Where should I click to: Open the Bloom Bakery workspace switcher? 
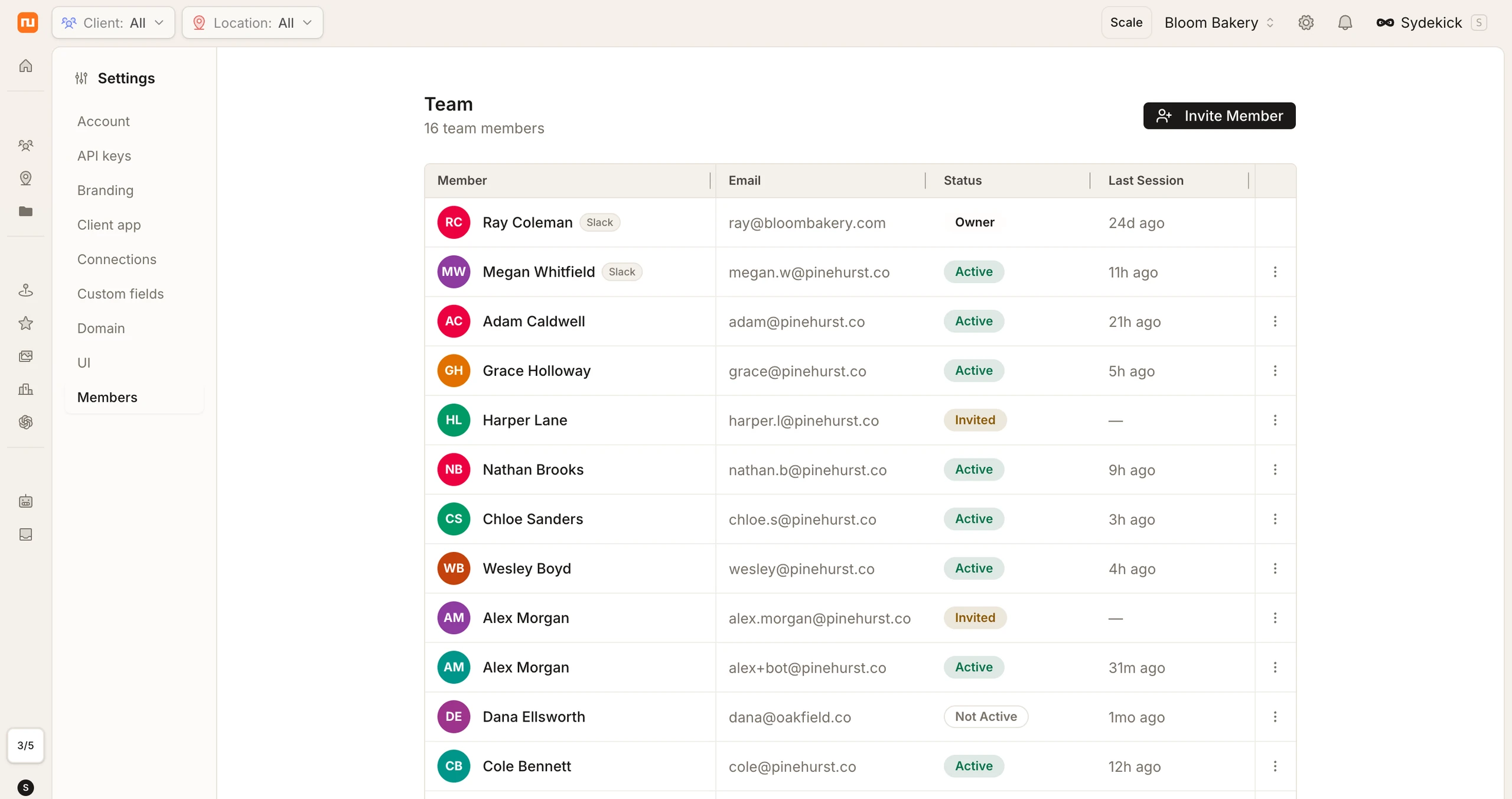(1219, 22)
